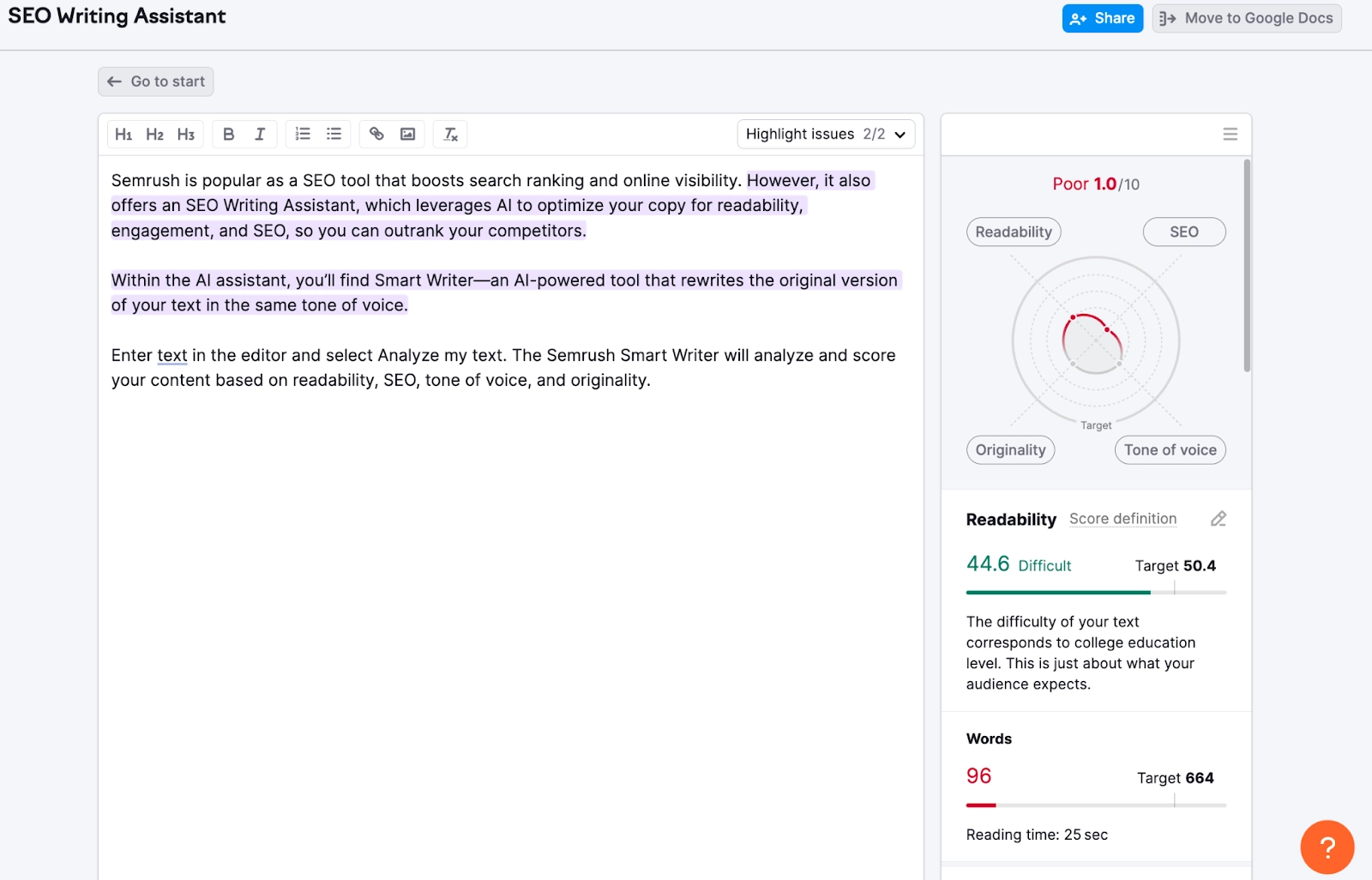Toggle italic formatting

259,134
